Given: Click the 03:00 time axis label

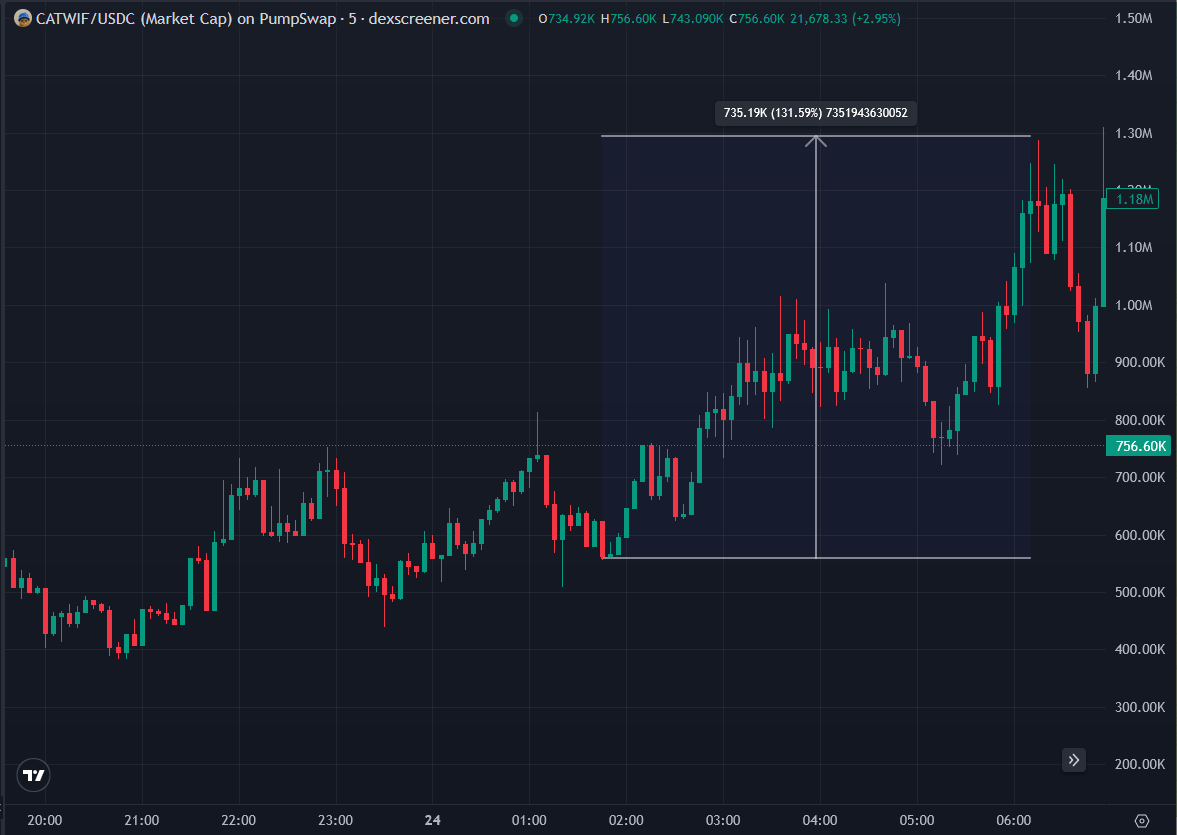Looking at the screenshot, I should 723,820.
